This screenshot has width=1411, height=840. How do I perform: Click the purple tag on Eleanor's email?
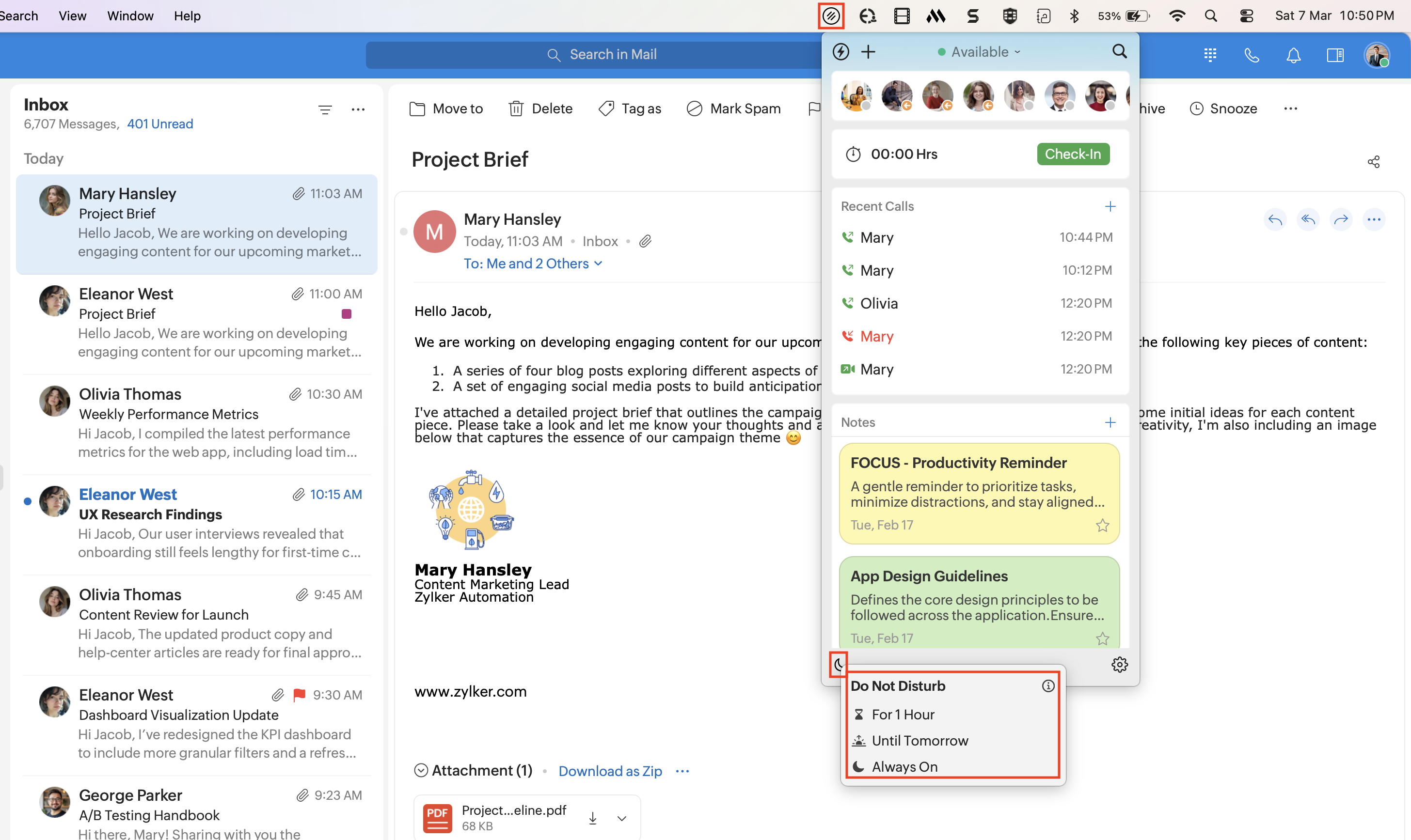coord(347,313)
